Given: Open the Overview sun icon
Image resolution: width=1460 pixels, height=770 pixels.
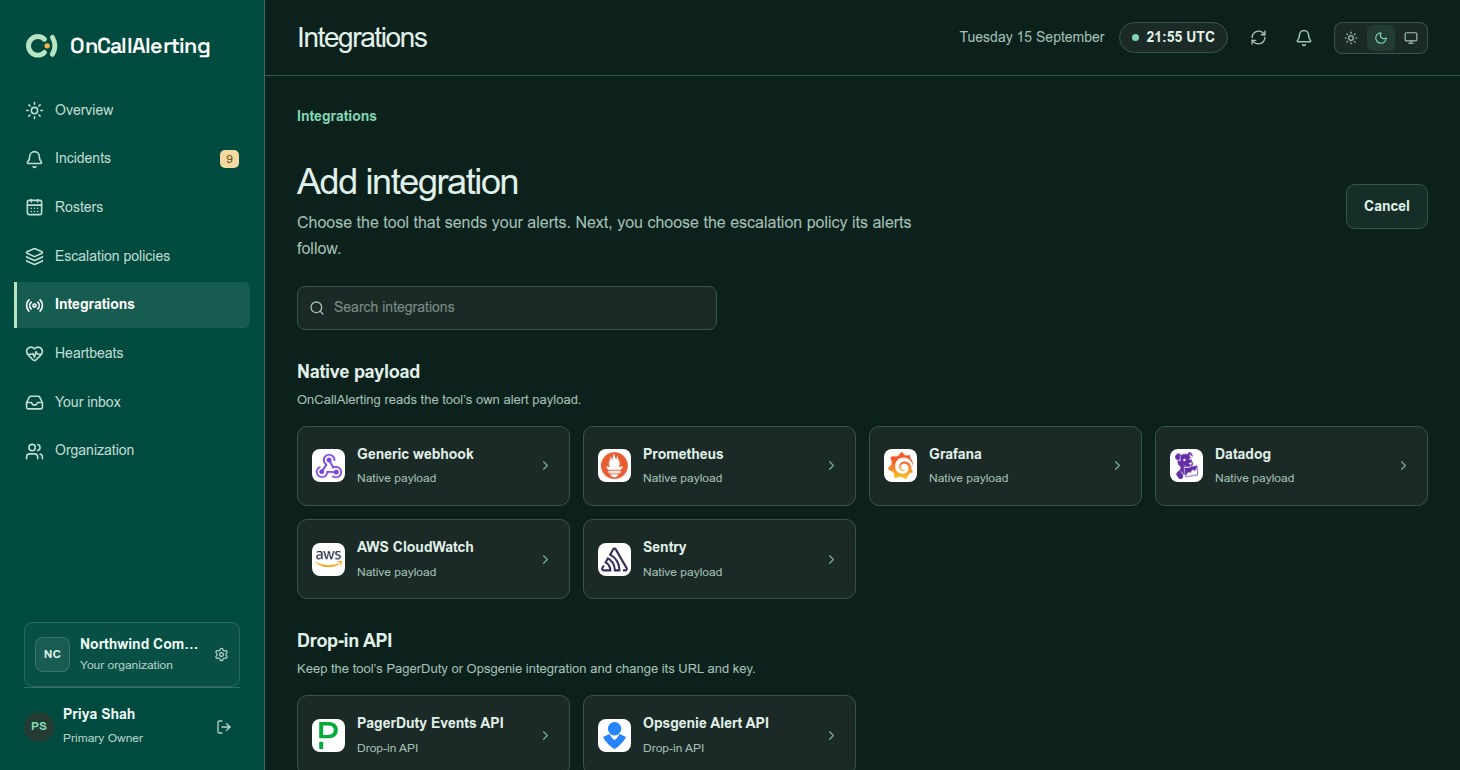Looking at the screenshot, I should [x=35, y=110].
